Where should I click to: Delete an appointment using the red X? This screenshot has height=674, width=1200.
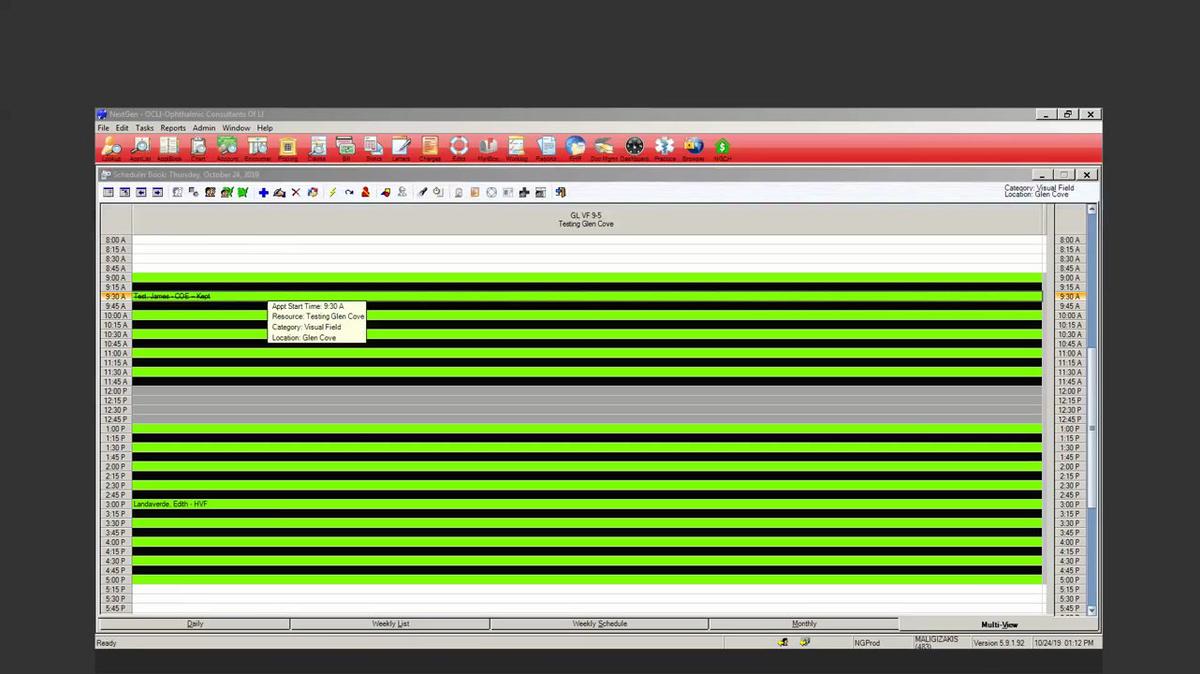[296, 192]
